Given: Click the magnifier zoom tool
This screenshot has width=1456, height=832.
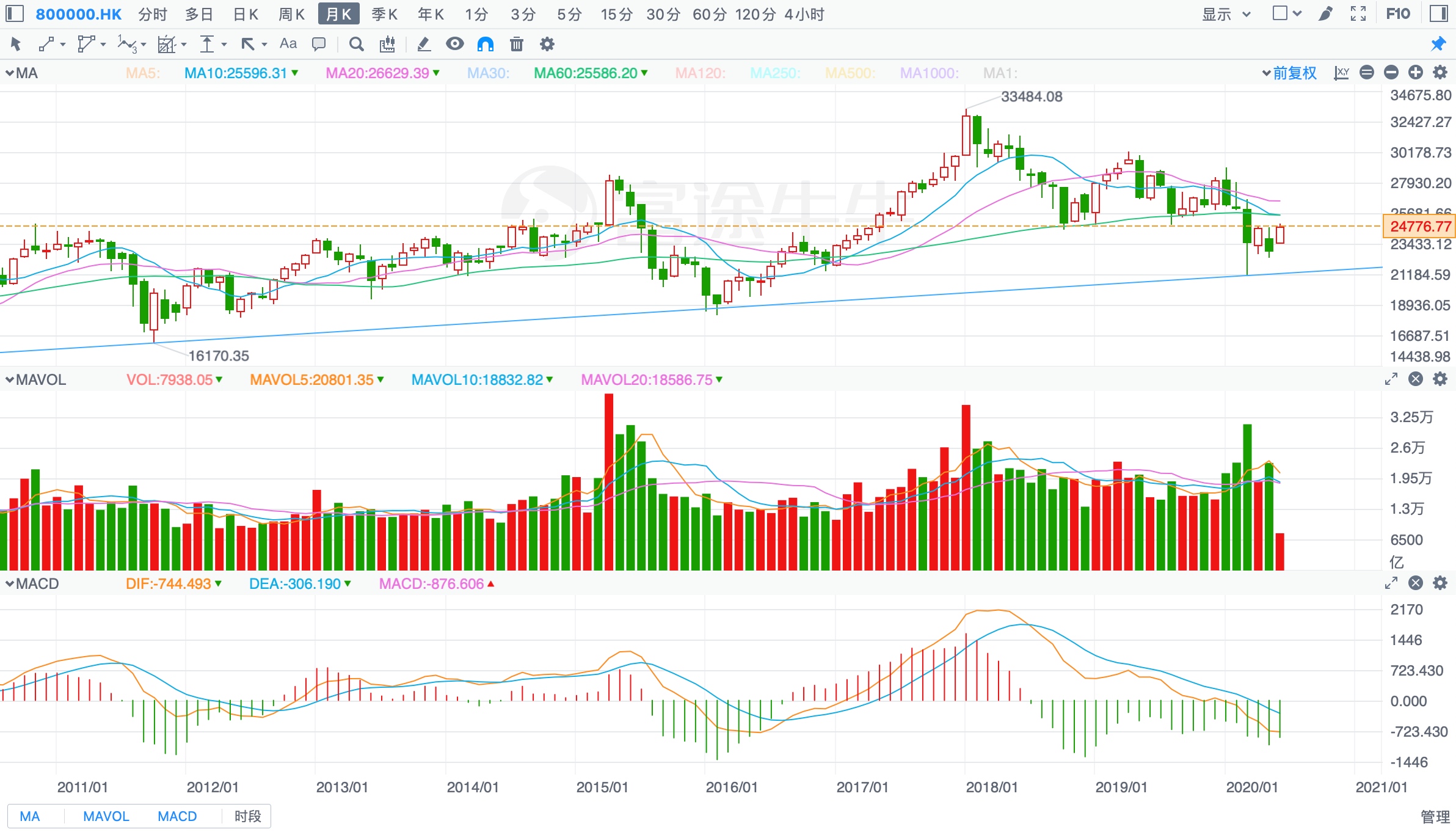Looking at the screenshot, I should coord(357,44).
